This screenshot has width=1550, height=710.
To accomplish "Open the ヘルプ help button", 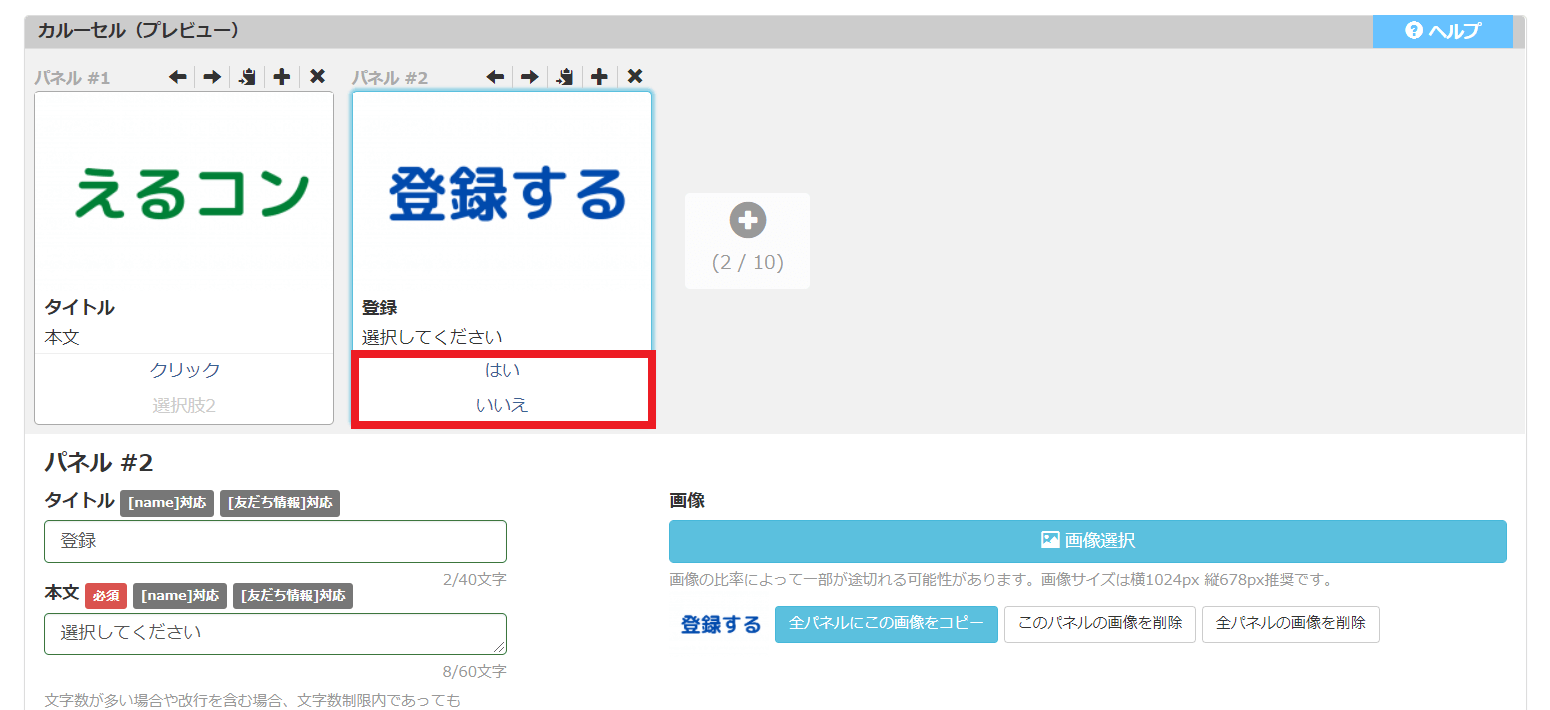I will tap(1443, 31).
